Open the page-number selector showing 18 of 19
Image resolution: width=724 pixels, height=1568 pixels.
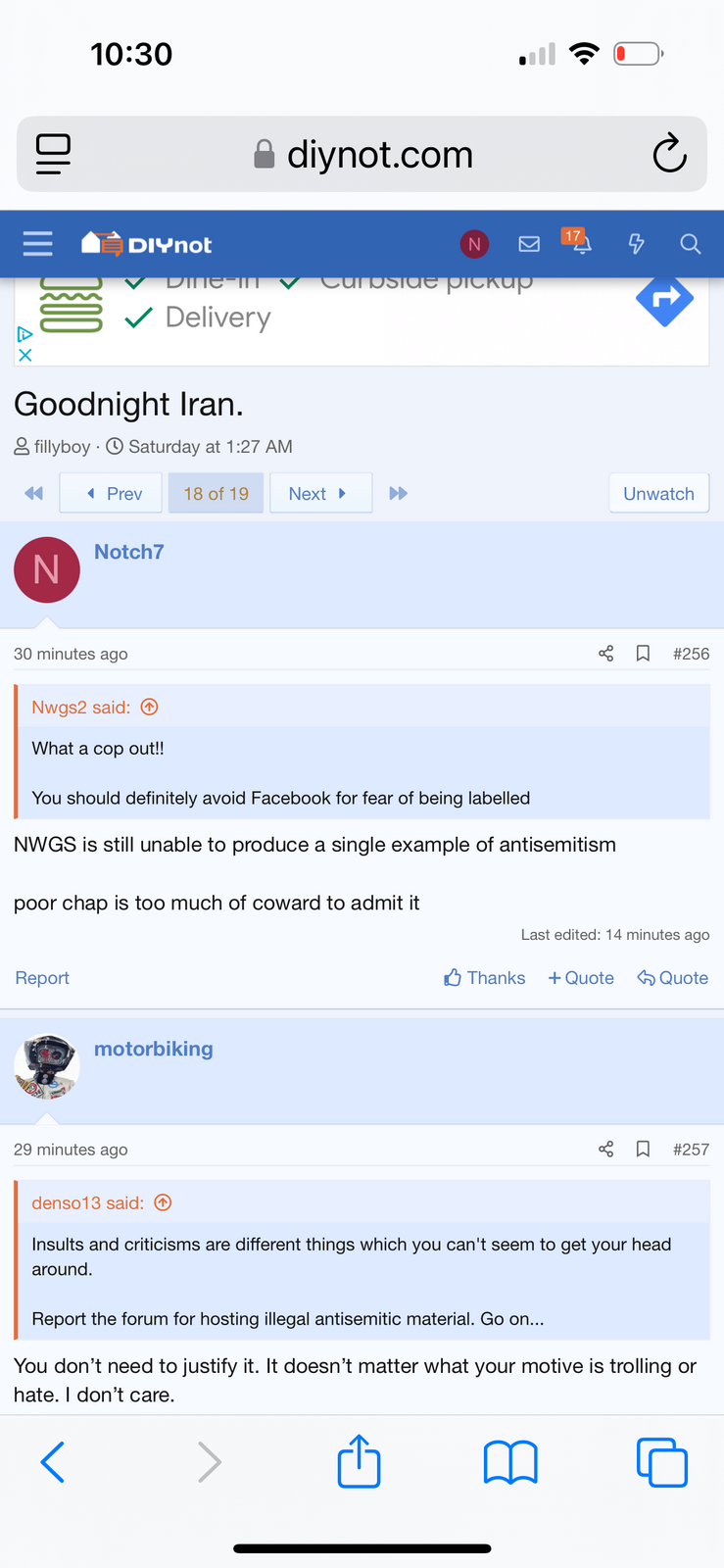216,493
